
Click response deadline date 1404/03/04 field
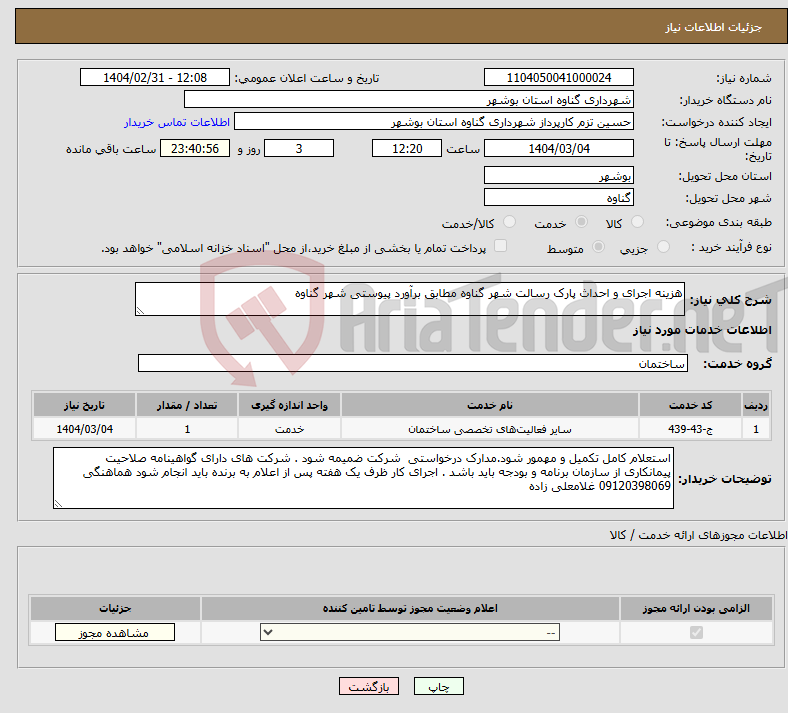558,148
